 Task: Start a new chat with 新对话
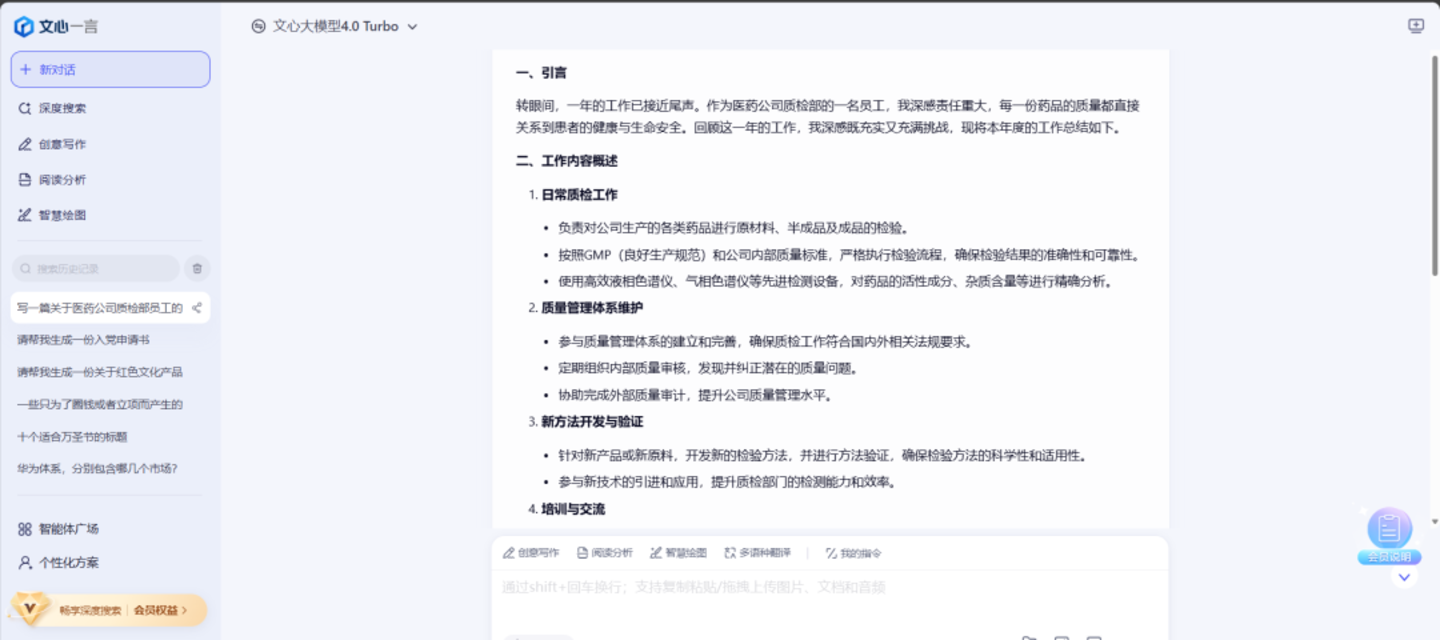110,70
